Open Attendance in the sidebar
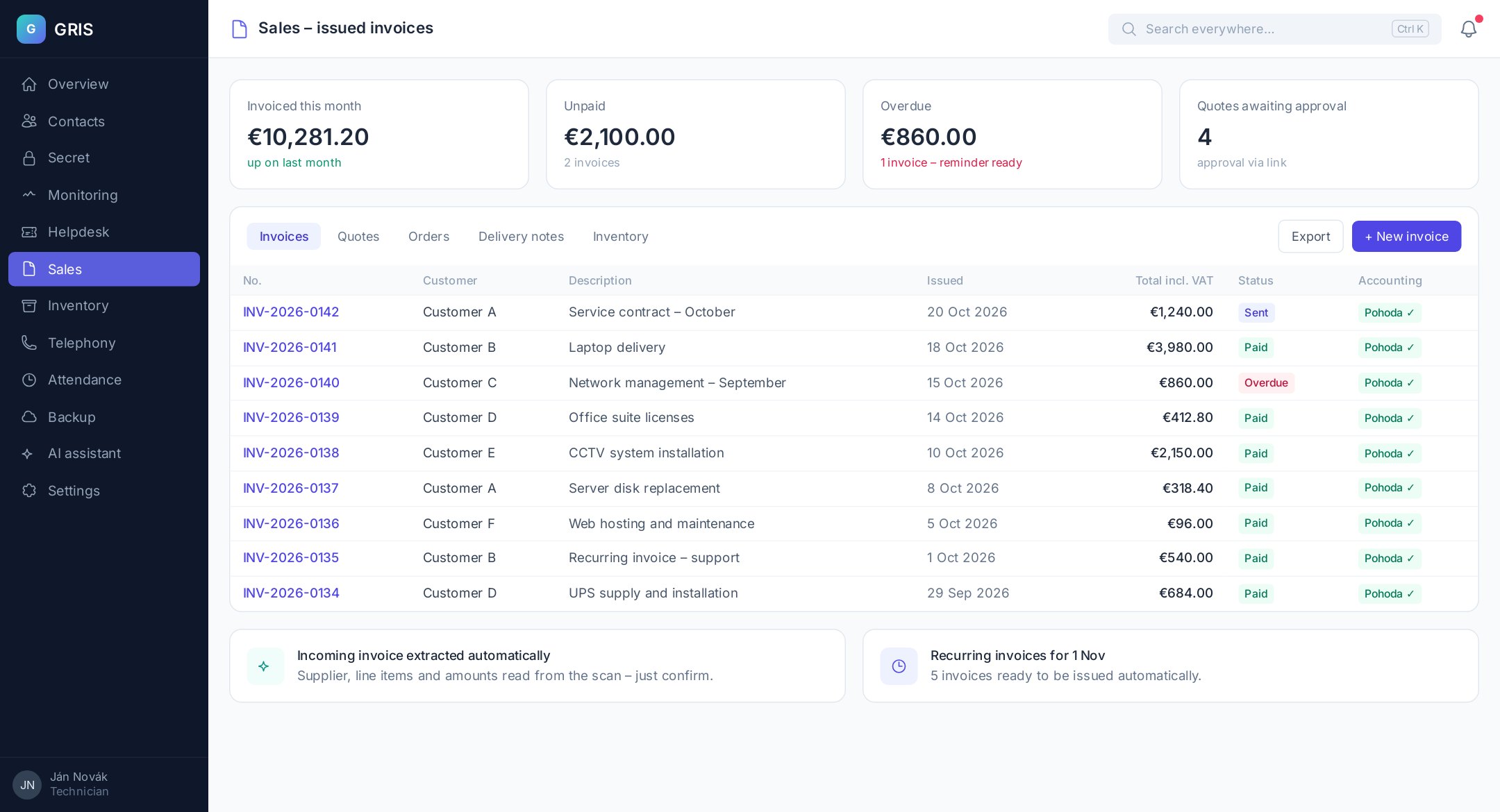The width and height of the screenshot is (1500, 812). click(x=104, y=380)
